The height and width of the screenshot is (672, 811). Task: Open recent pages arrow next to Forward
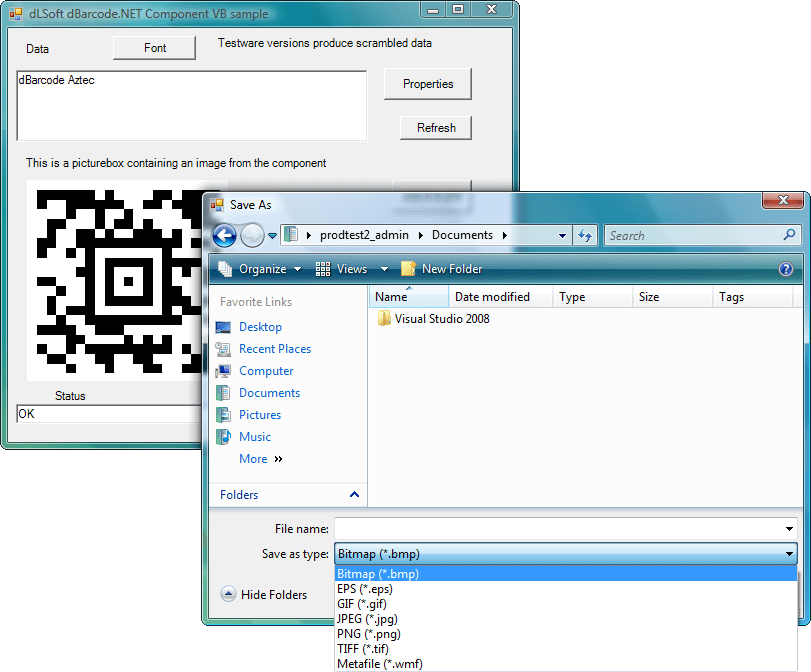(272, 236)
